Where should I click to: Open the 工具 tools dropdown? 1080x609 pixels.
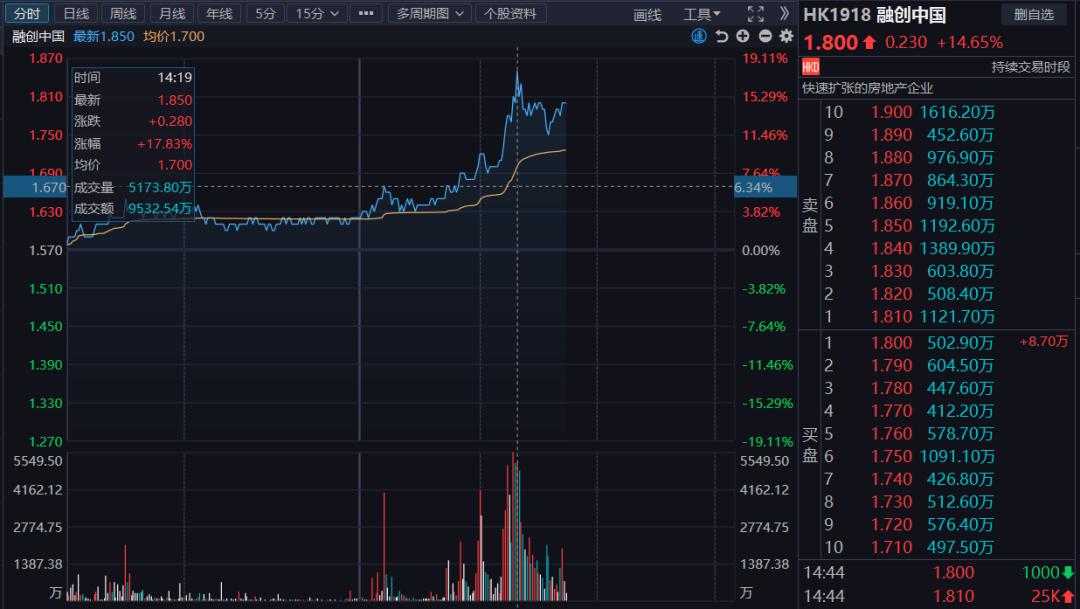702,14
